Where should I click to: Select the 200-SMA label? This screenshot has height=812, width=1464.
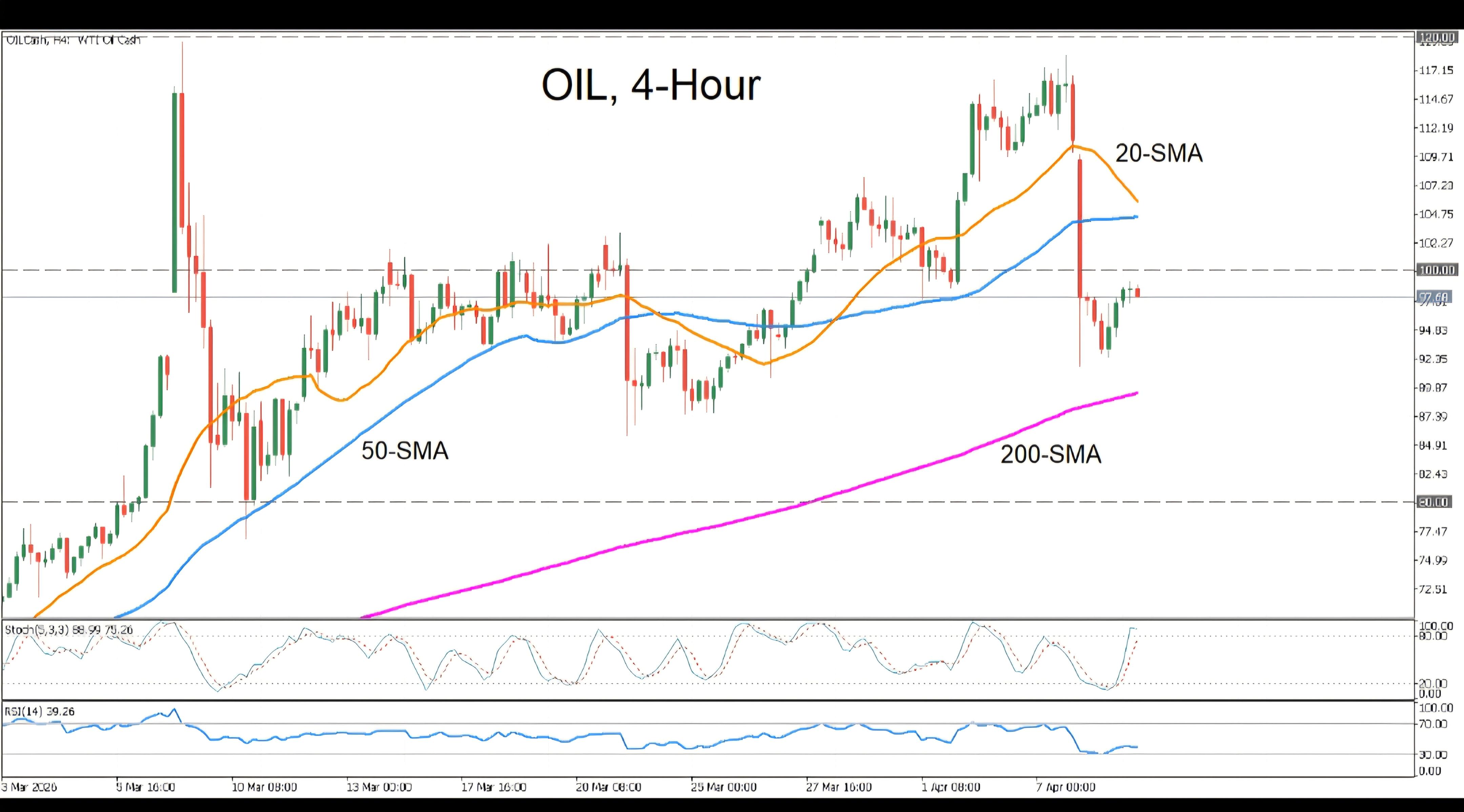pos(1051,454)
